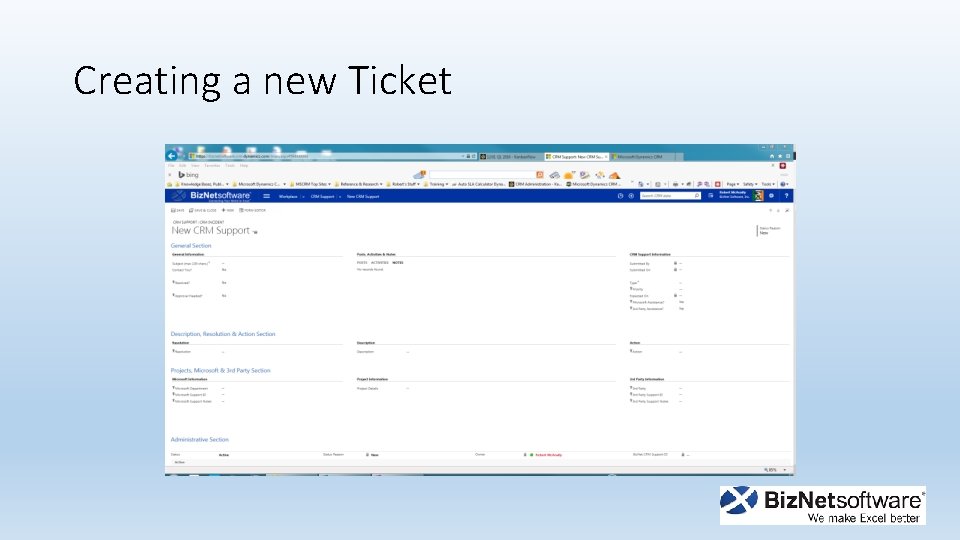Open Robert's Stuff favorites folder
The height and width of the screenshot is (540, 960).
403,184
